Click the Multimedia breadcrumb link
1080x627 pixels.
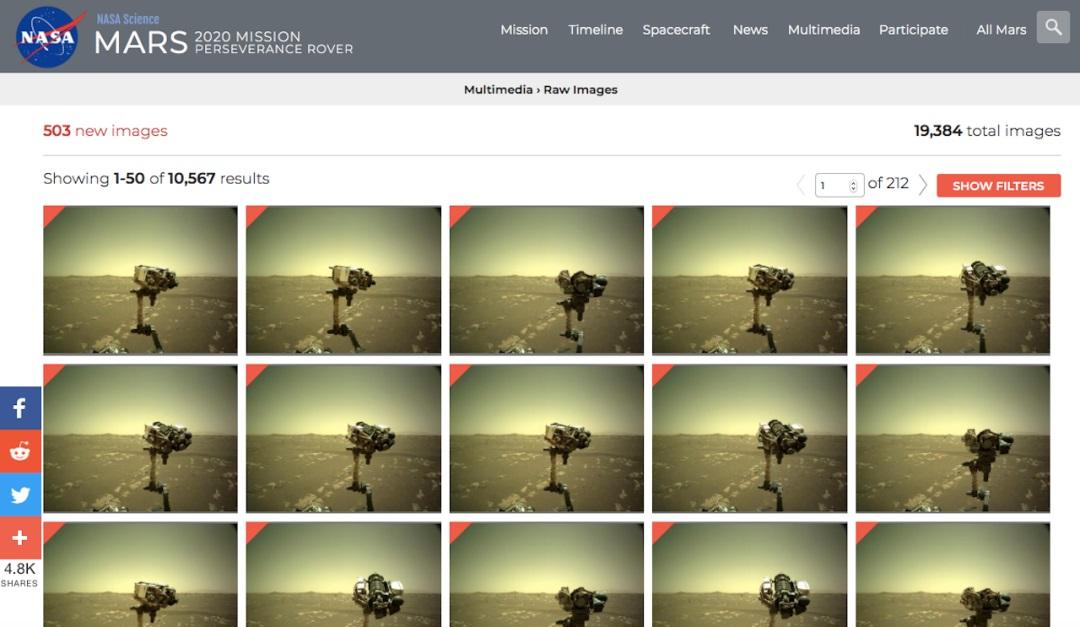point(498,90)
